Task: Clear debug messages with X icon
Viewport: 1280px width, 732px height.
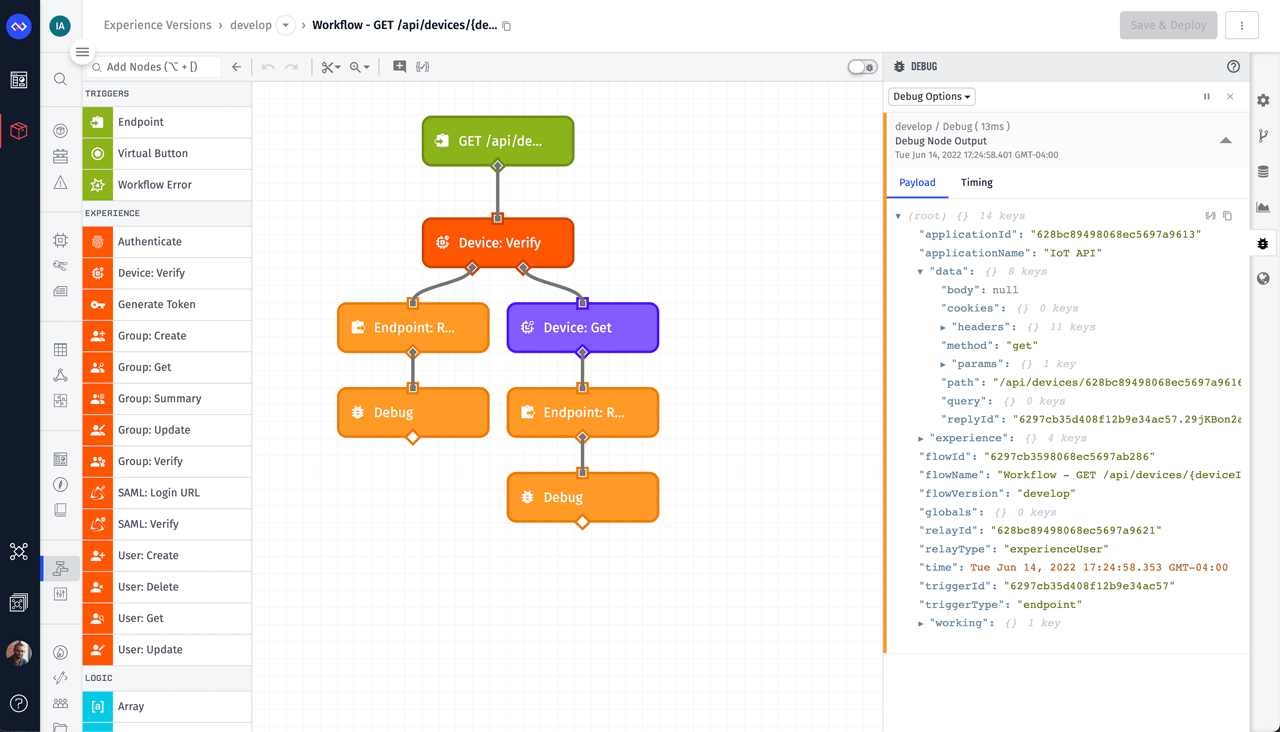Action: pyautogui.click(x=1230, y=97)
